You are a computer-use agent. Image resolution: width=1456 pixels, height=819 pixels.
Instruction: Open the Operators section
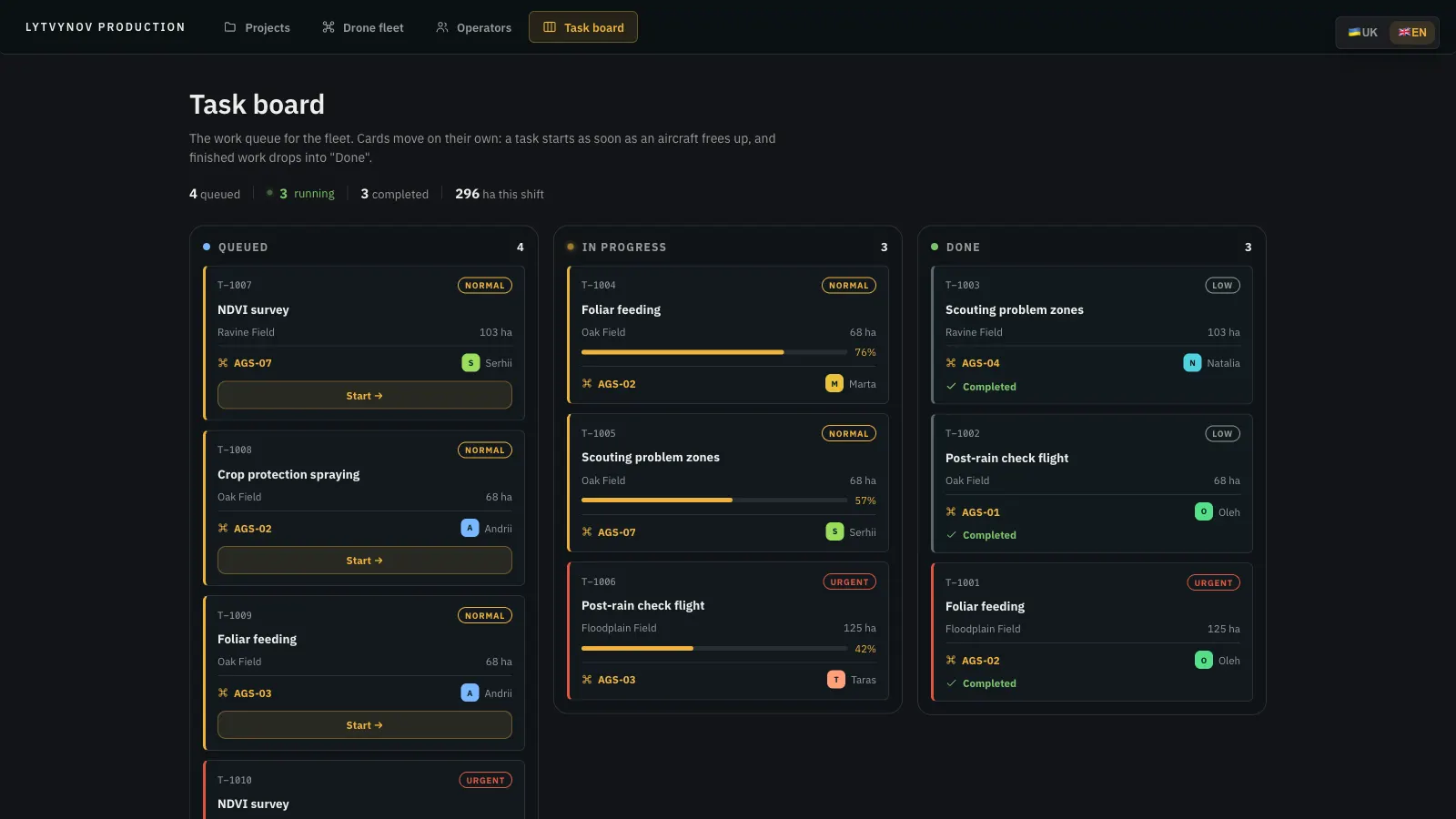tap(473, 27)
